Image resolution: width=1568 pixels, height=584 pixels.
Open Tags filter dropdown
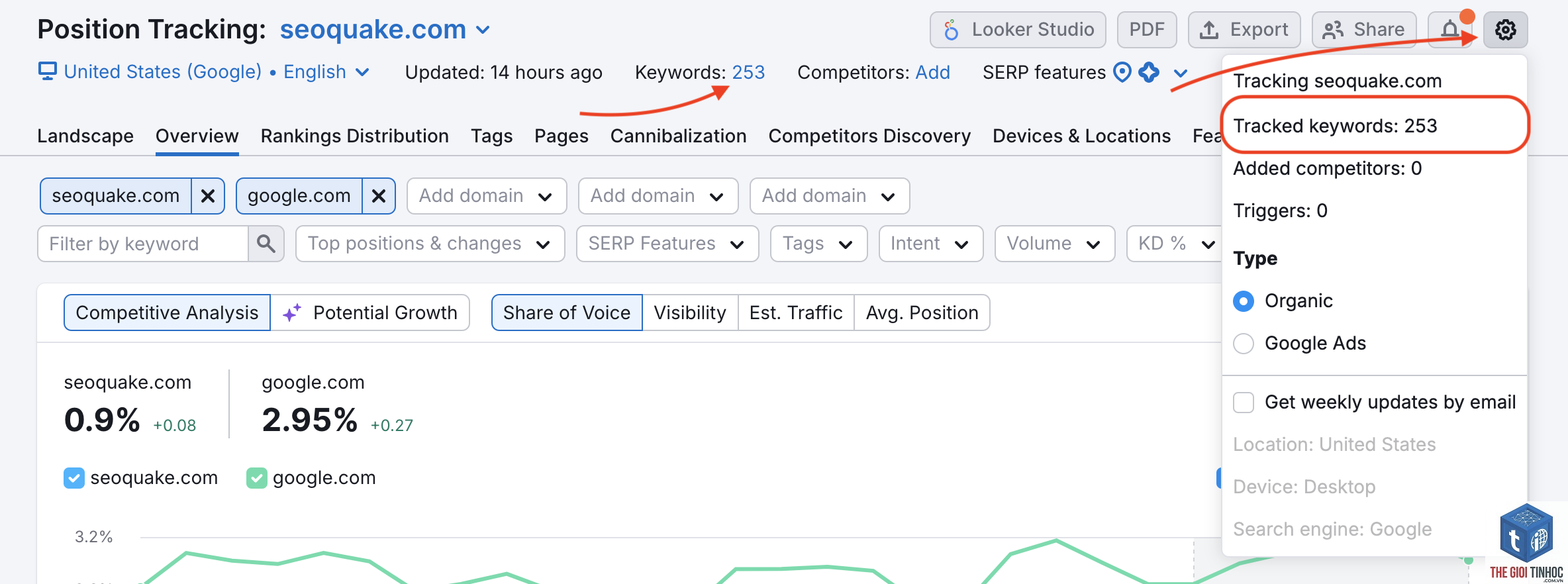[x=818, y=244]
